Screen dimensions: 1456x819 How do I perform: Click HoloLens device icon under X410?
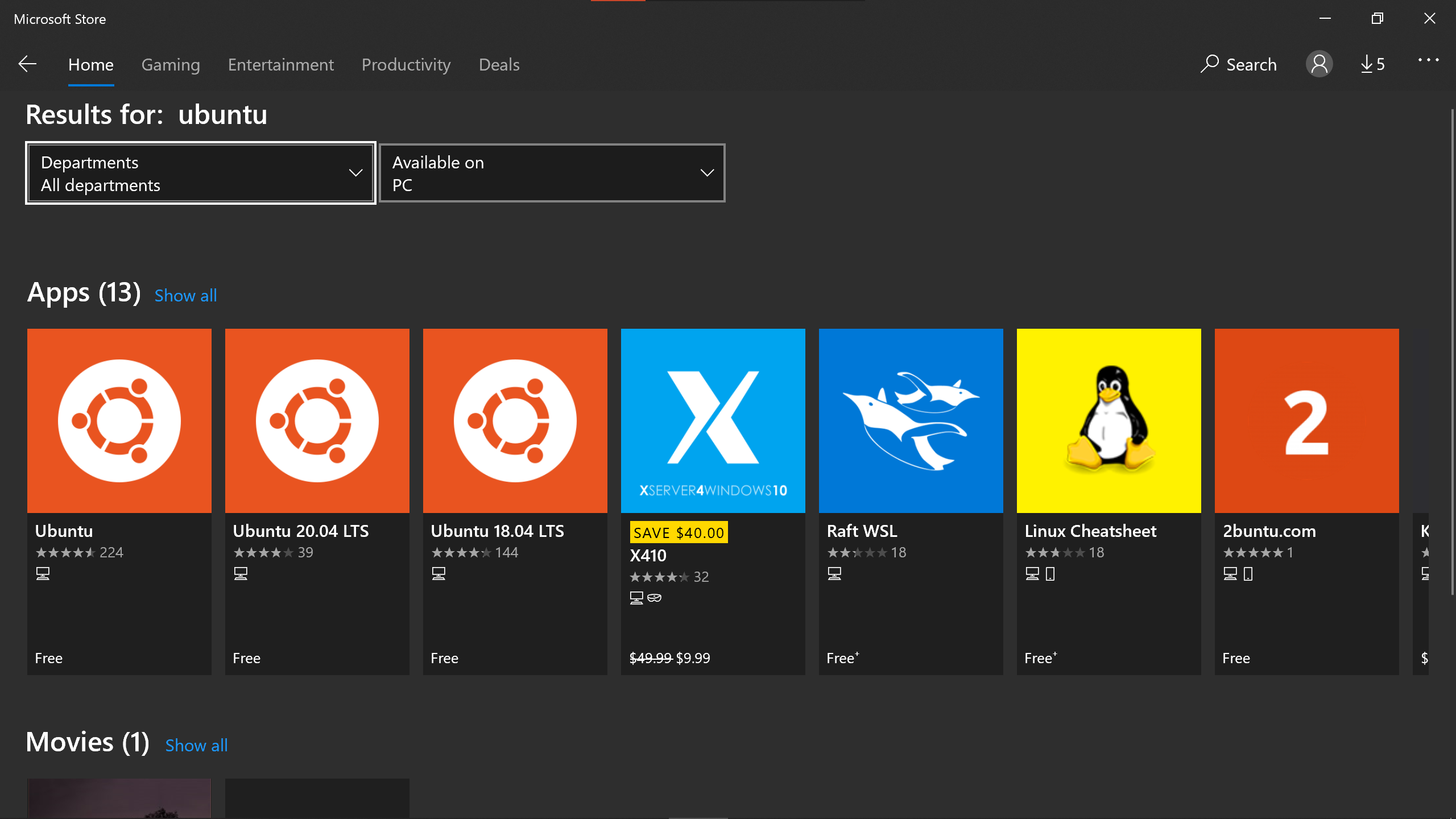(655, 598)
